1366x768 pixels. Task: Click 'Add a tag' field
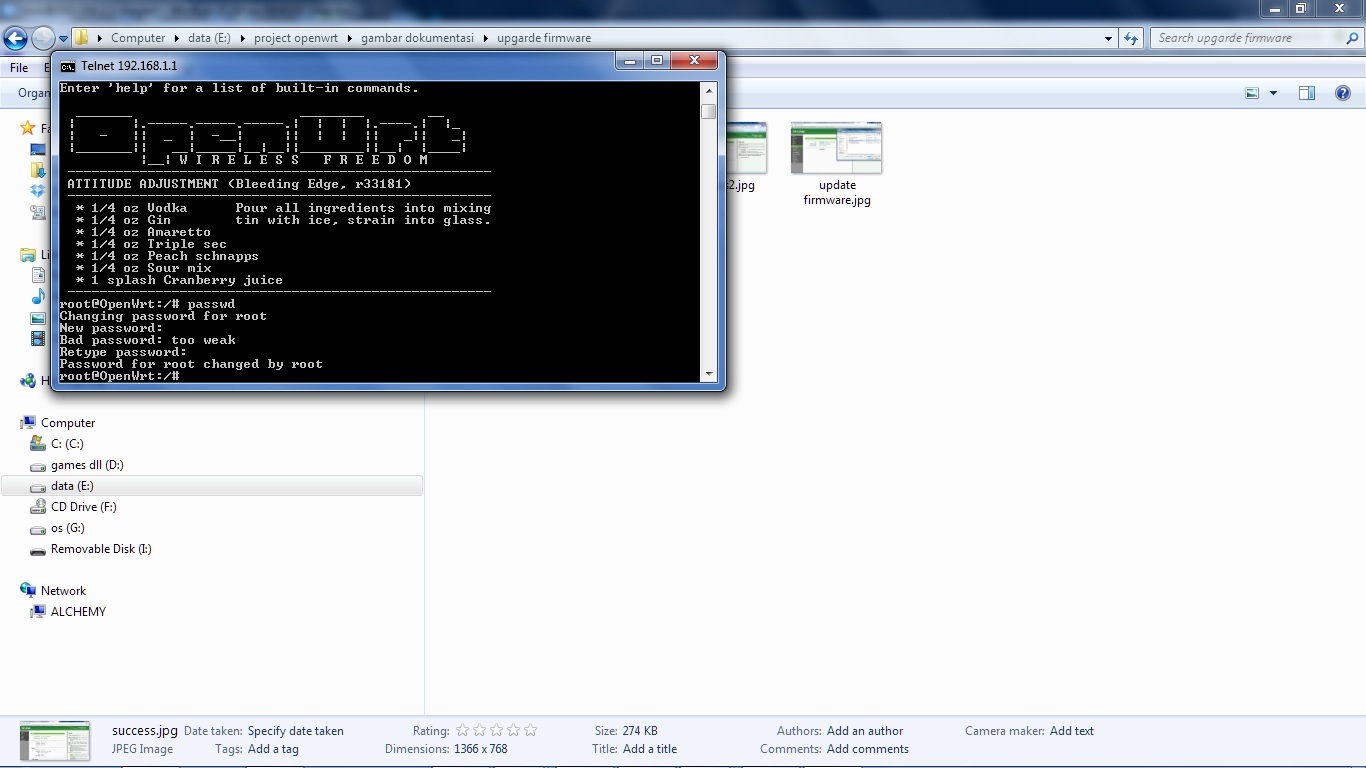tap(273, 749)
